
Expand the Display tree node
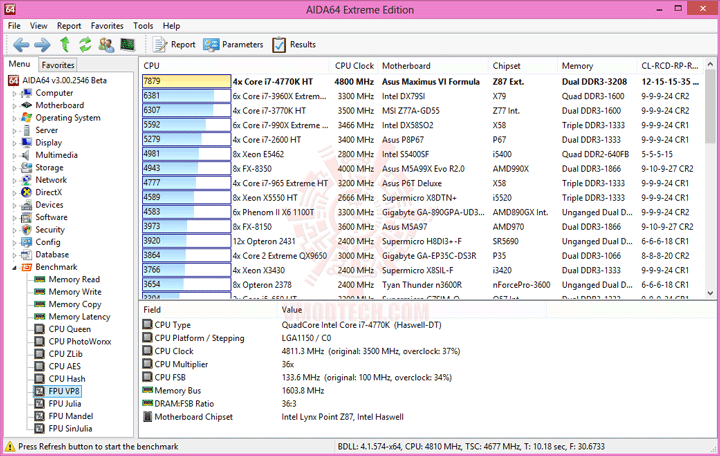point(14,143)
